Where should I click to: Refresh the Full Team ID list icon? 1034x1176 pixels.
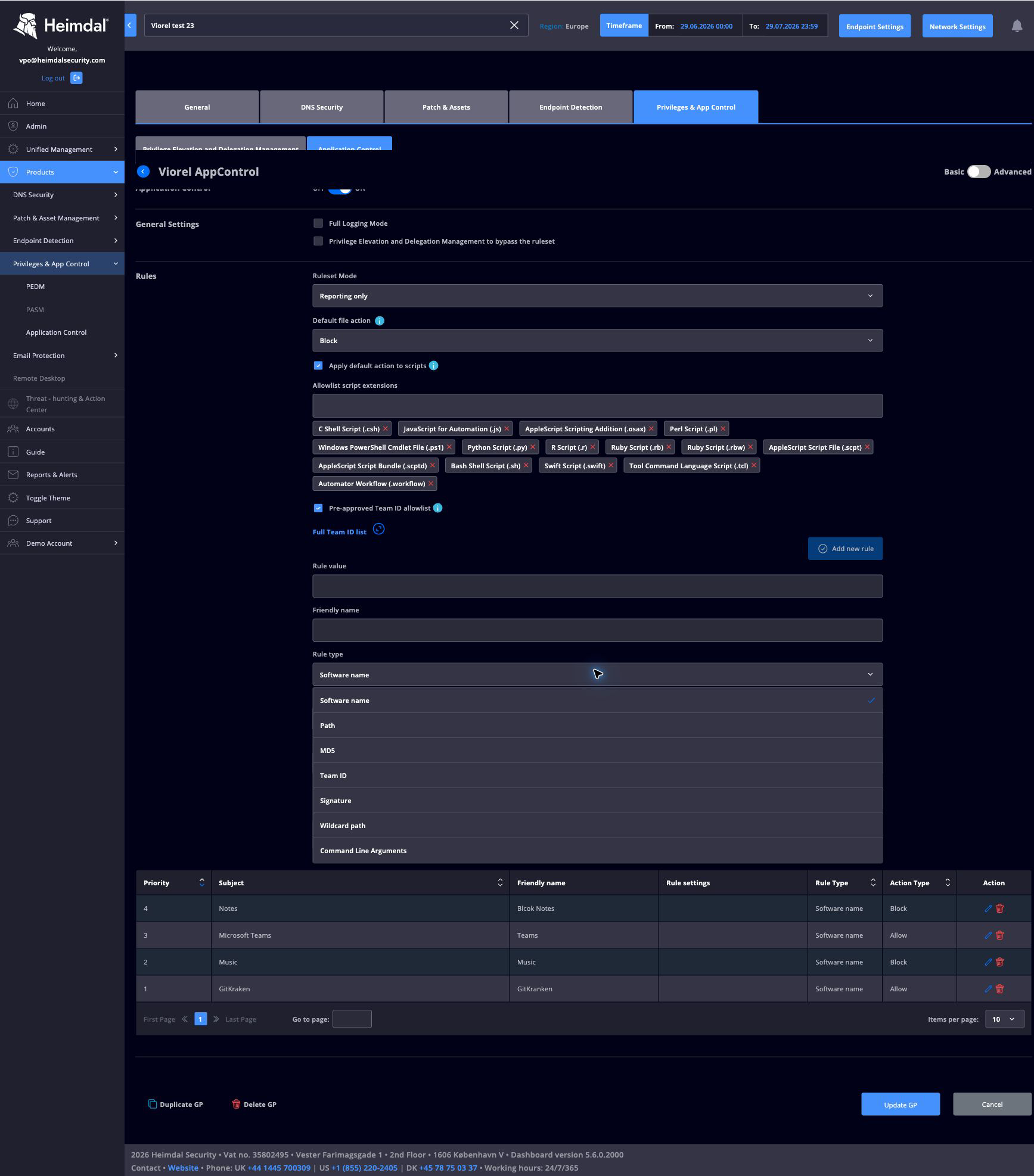coord(378,529)
